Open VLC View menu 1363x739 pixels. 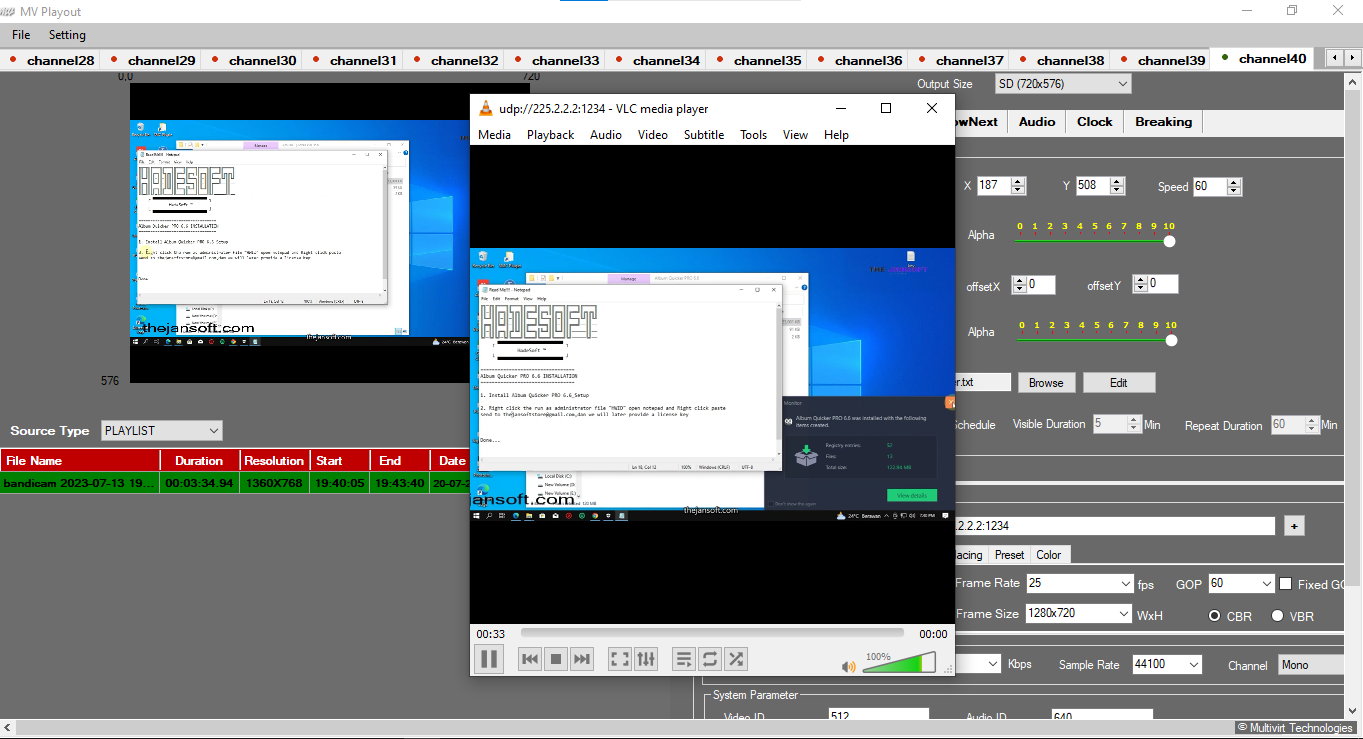[795, 135]
